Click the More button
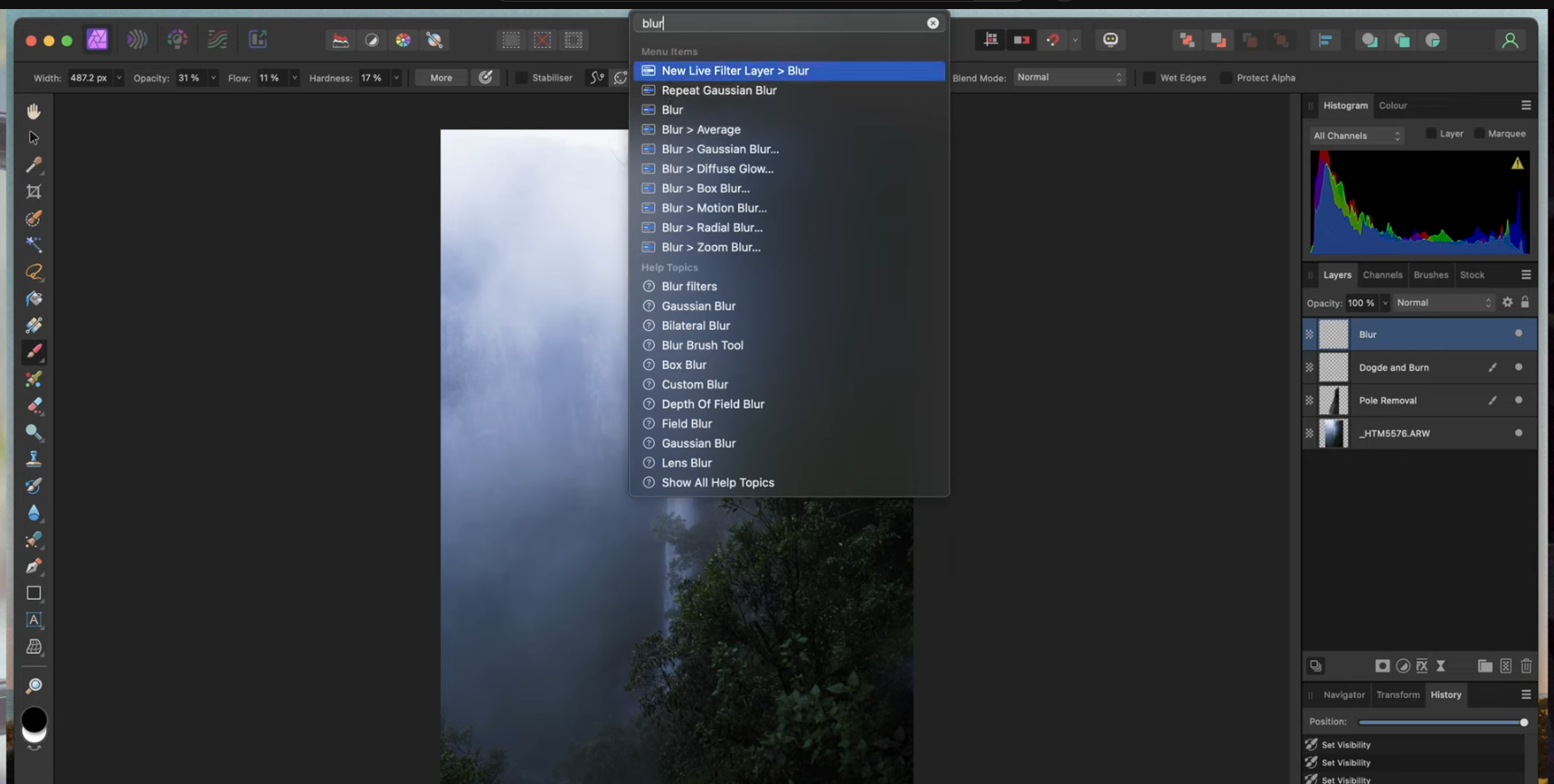1554x784 pixels. pyautogui.click(x=441, y=78)
